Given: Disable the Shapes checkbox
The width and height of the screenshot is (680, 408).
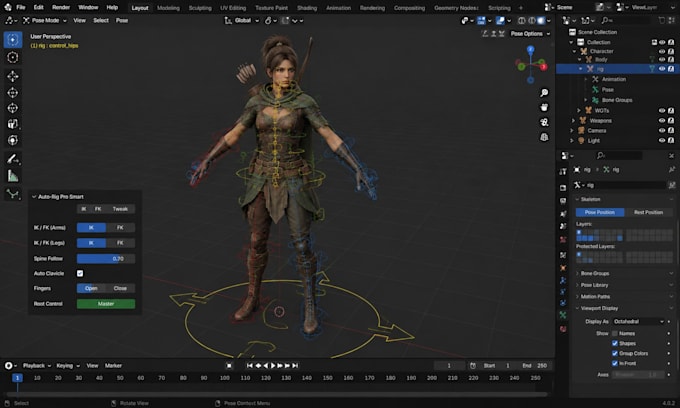Looking at the screenshot, I should 615,343.
